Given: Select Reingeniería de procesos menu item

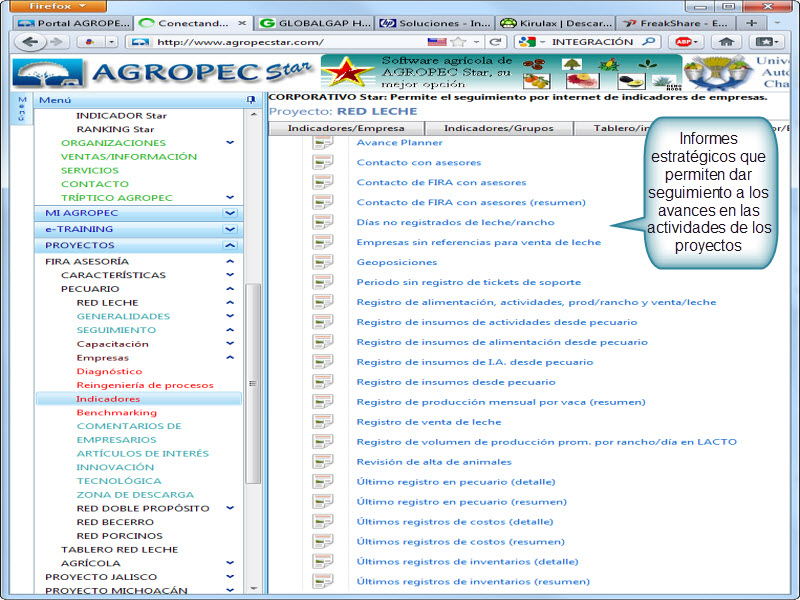Looking at the screenshot, I should click(145, 385).
